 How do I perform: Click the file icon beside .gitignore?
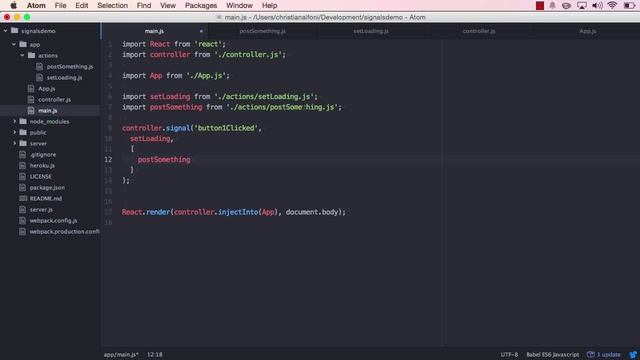(x=22, y=154)
